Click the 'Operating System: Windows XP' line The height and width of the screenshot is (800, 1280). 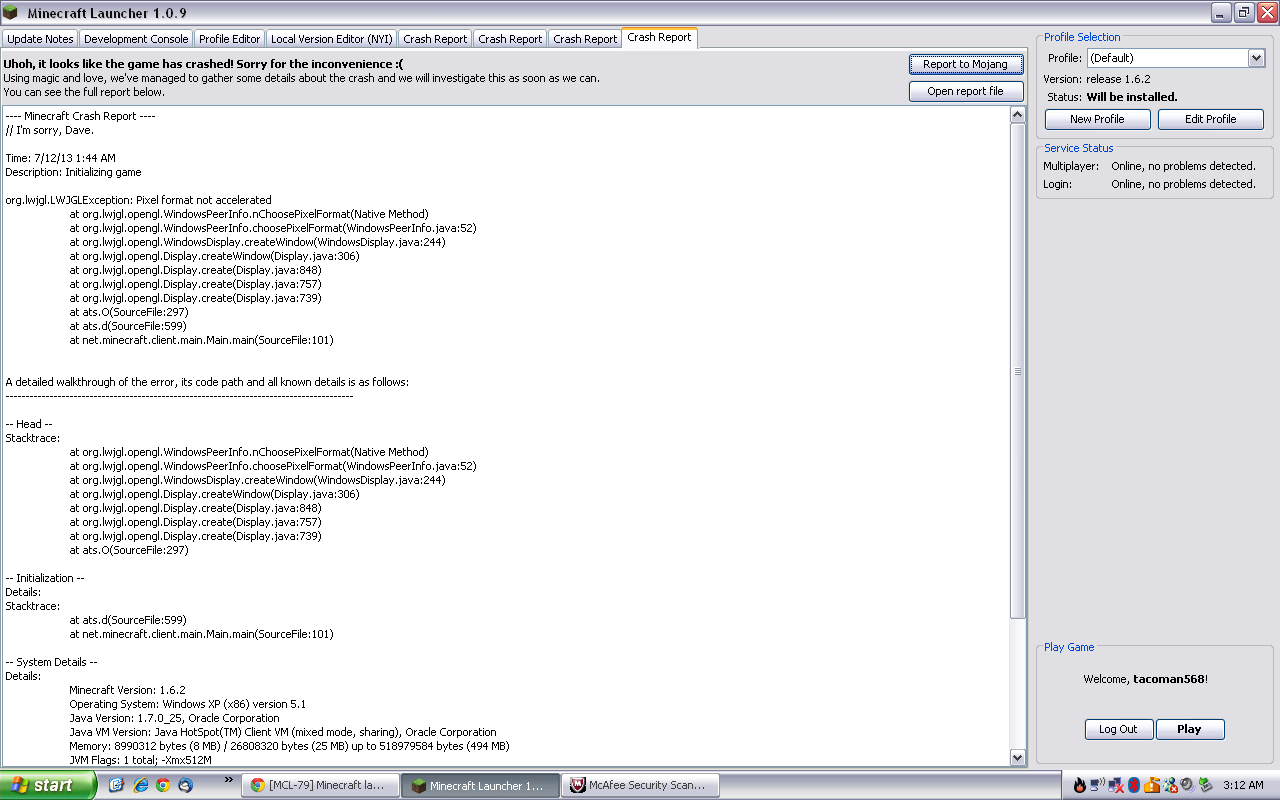[x=187, y=704]
